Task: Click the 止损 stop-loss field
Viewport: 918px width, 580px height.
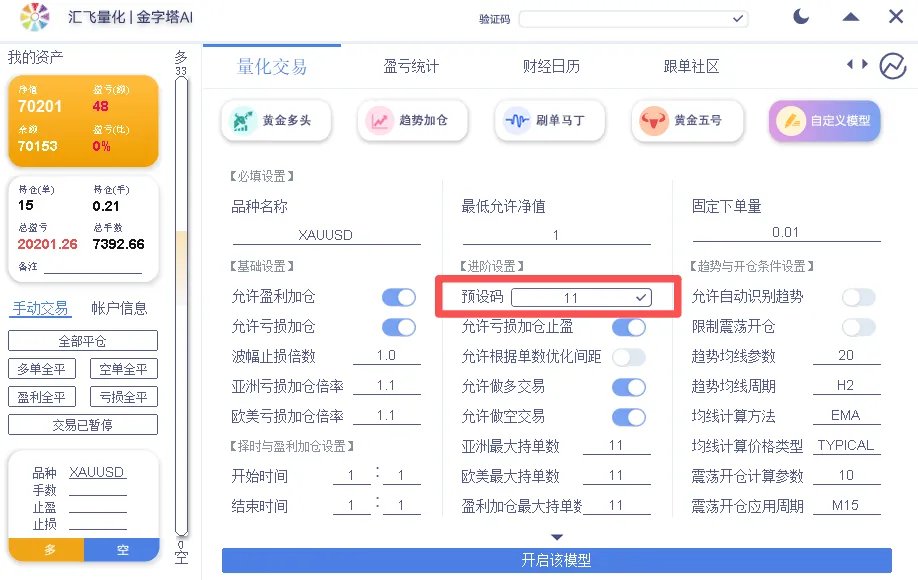Action: (x=98, y=524)
